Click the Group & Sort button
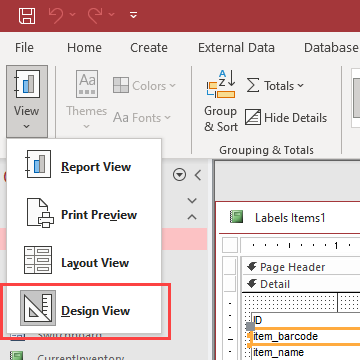This screenshot has width=360, height=360. (x=221, y=101)
